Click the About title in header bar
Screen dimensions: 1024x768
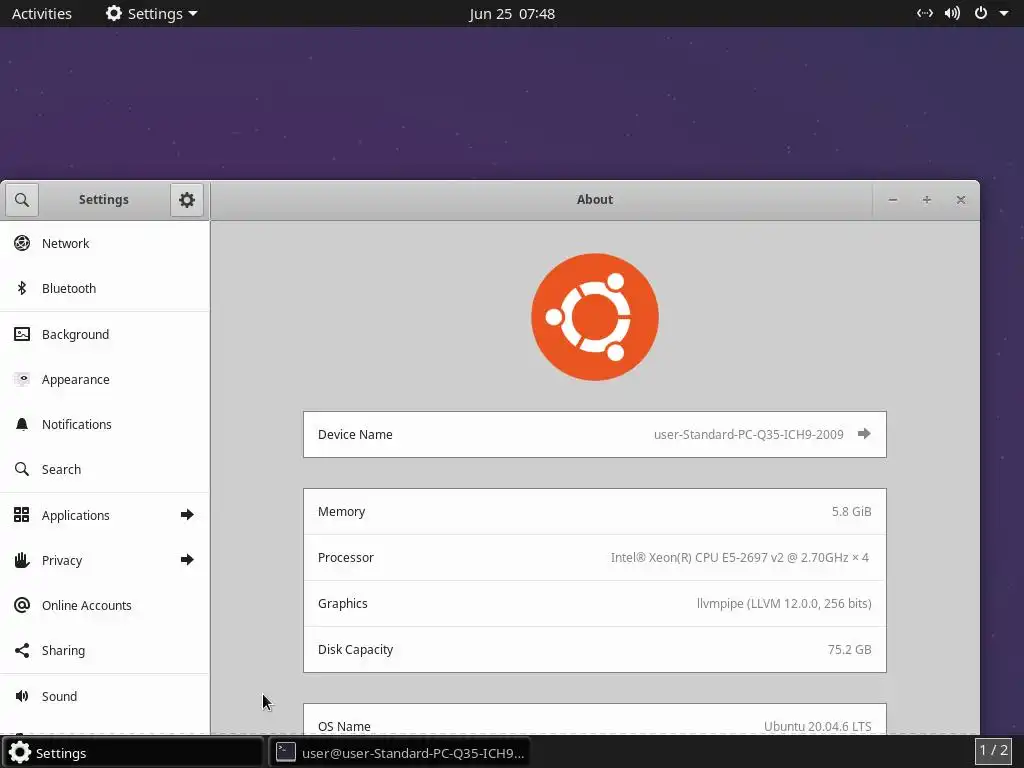595,200
